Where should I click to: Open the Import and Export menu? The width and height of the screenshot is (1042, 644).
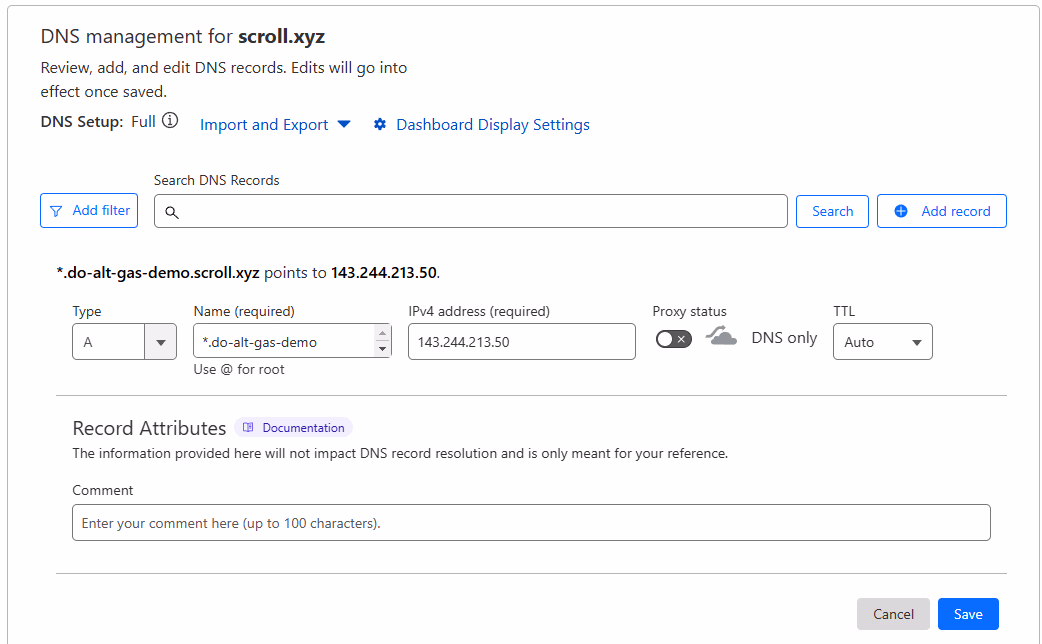[275, 125]
